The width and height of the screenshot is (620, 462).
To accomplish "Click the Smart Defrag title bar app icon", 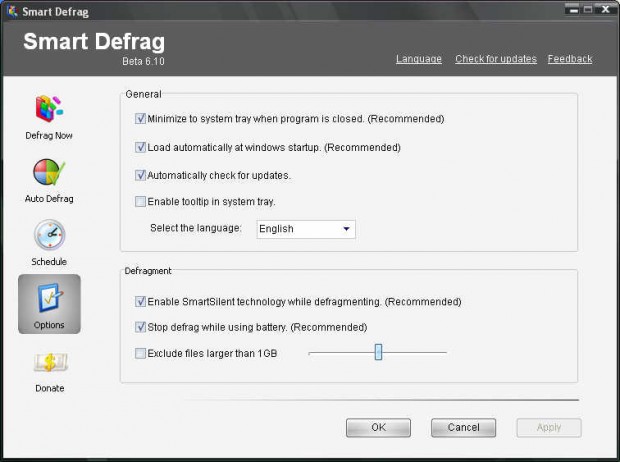I will click(x=12, y=11).
